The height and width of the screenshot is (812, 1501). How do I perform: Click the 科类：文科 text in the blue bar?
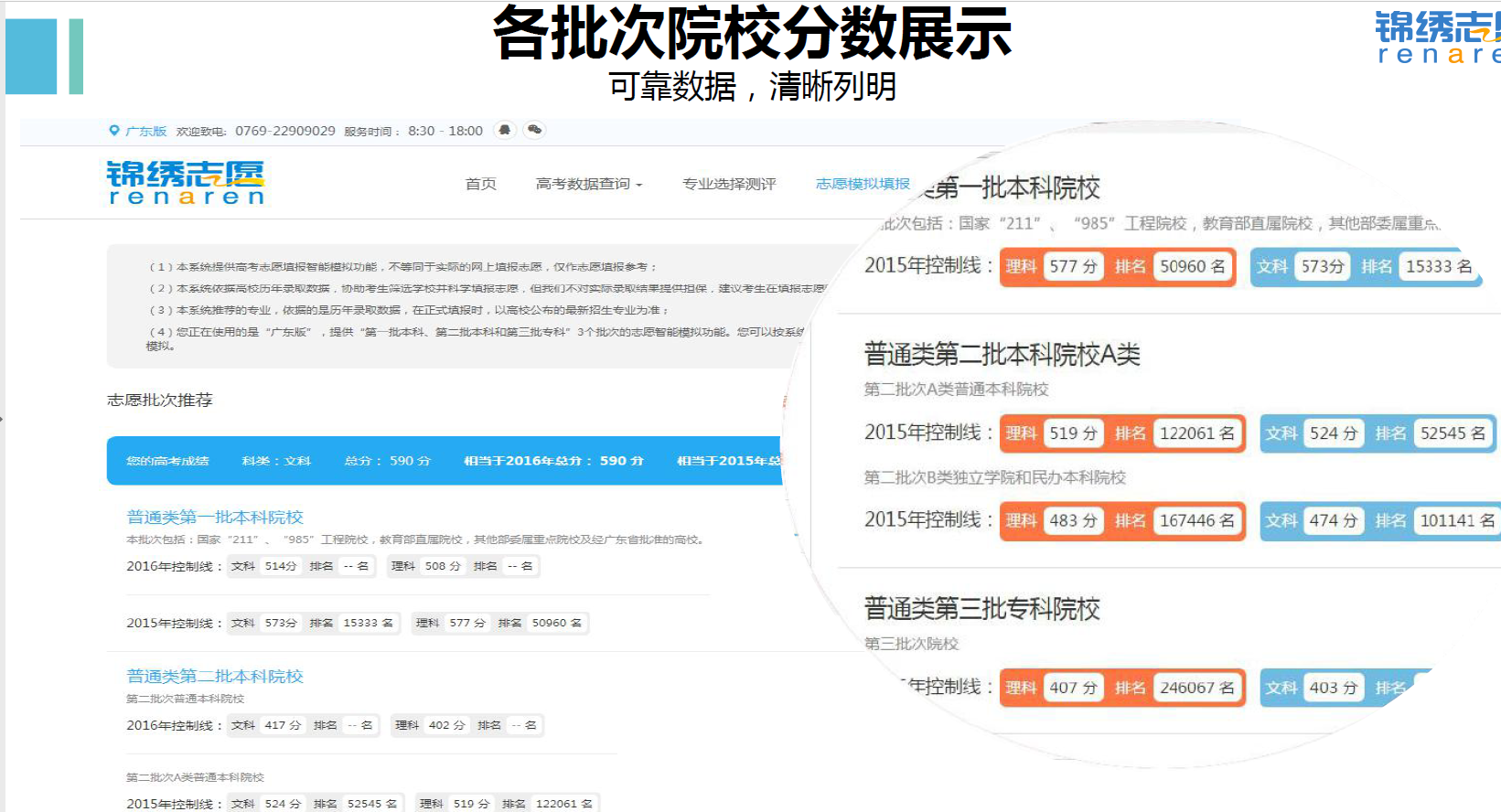276,461
